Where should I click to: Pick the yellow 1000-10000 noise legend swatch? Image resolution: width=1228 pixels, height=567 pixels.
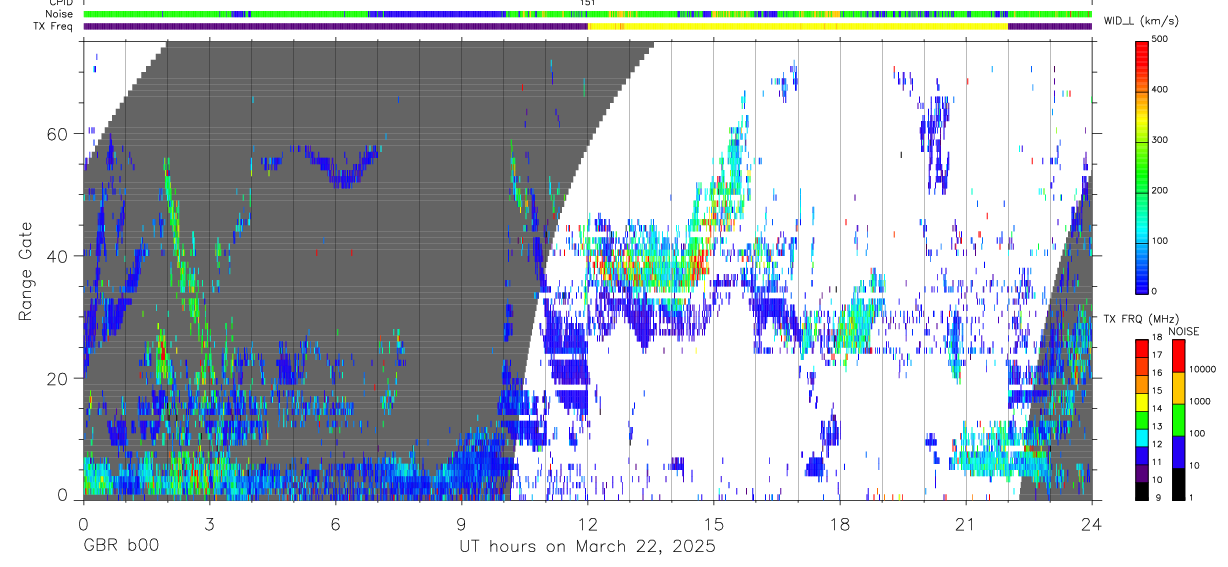point(1177,388)
